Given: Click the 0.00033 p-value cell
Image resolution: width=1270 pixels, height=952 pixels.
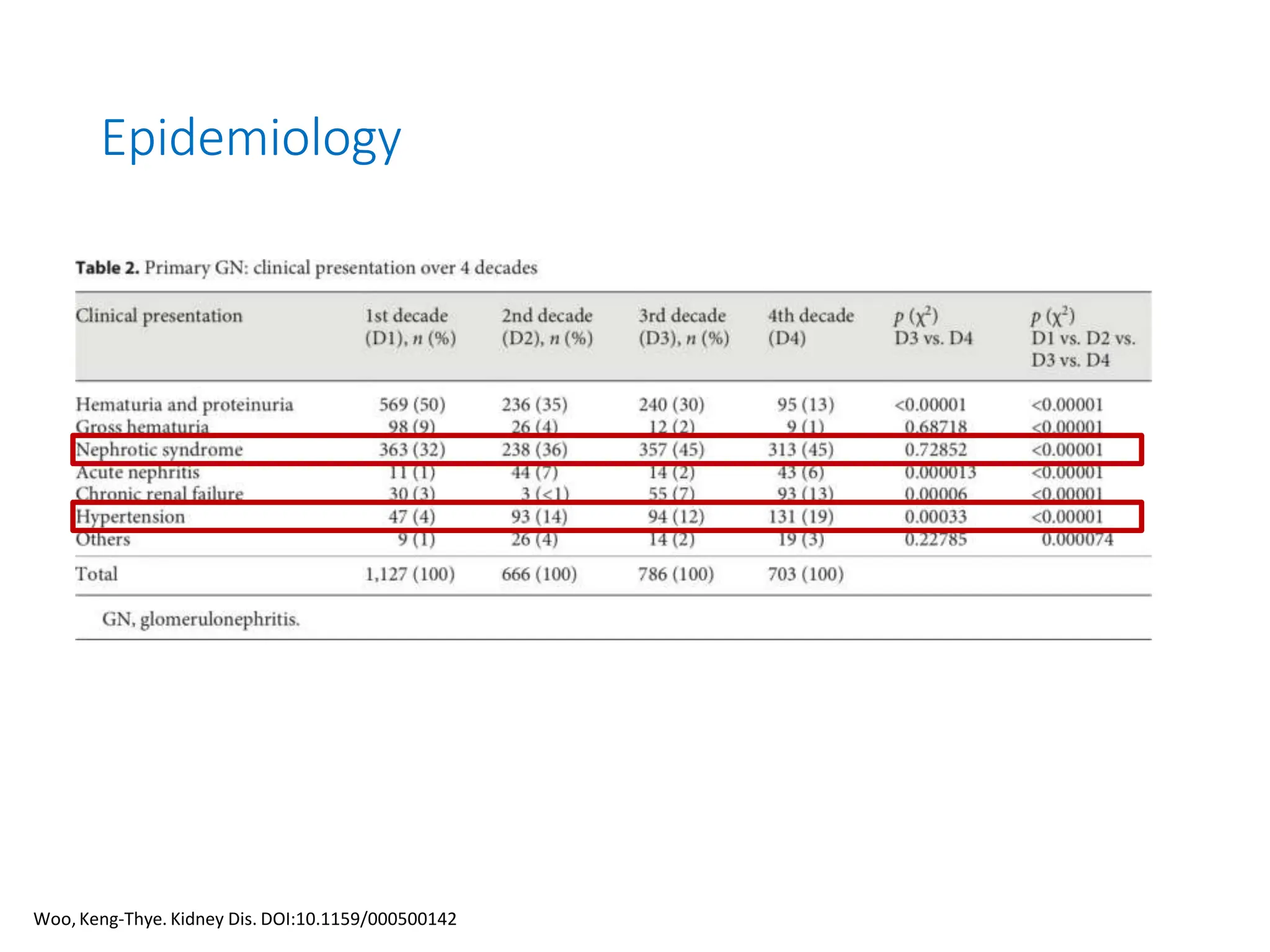Looking at the screenshot, I should 935,517.
